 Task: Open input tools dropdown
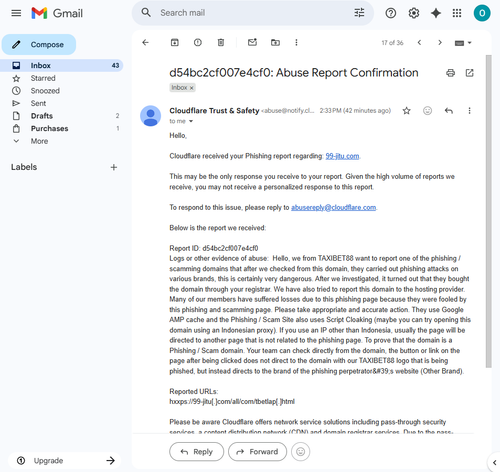click(x=463, y=43)
